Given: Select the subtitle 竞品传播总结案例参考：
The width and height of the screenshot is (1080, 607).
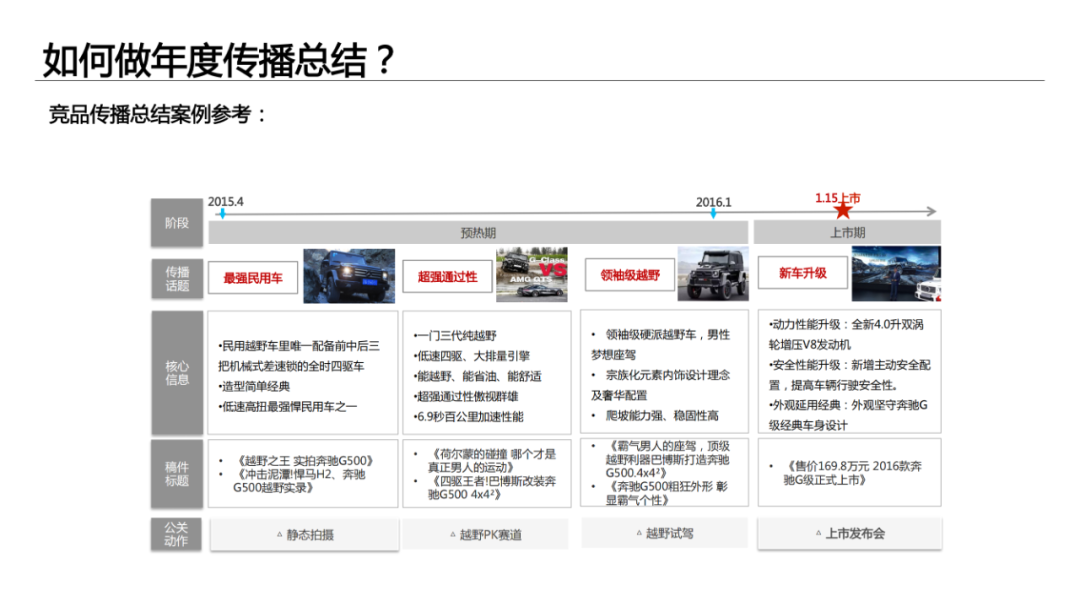Looking at the screenshot, I should click(x=158, y=114).
